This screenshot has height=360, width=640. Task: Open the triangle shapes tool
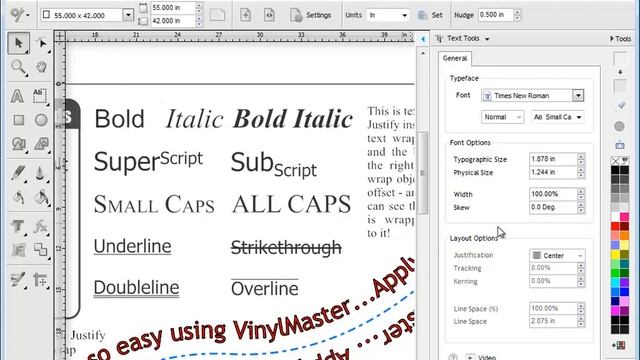tap(41, 144)
